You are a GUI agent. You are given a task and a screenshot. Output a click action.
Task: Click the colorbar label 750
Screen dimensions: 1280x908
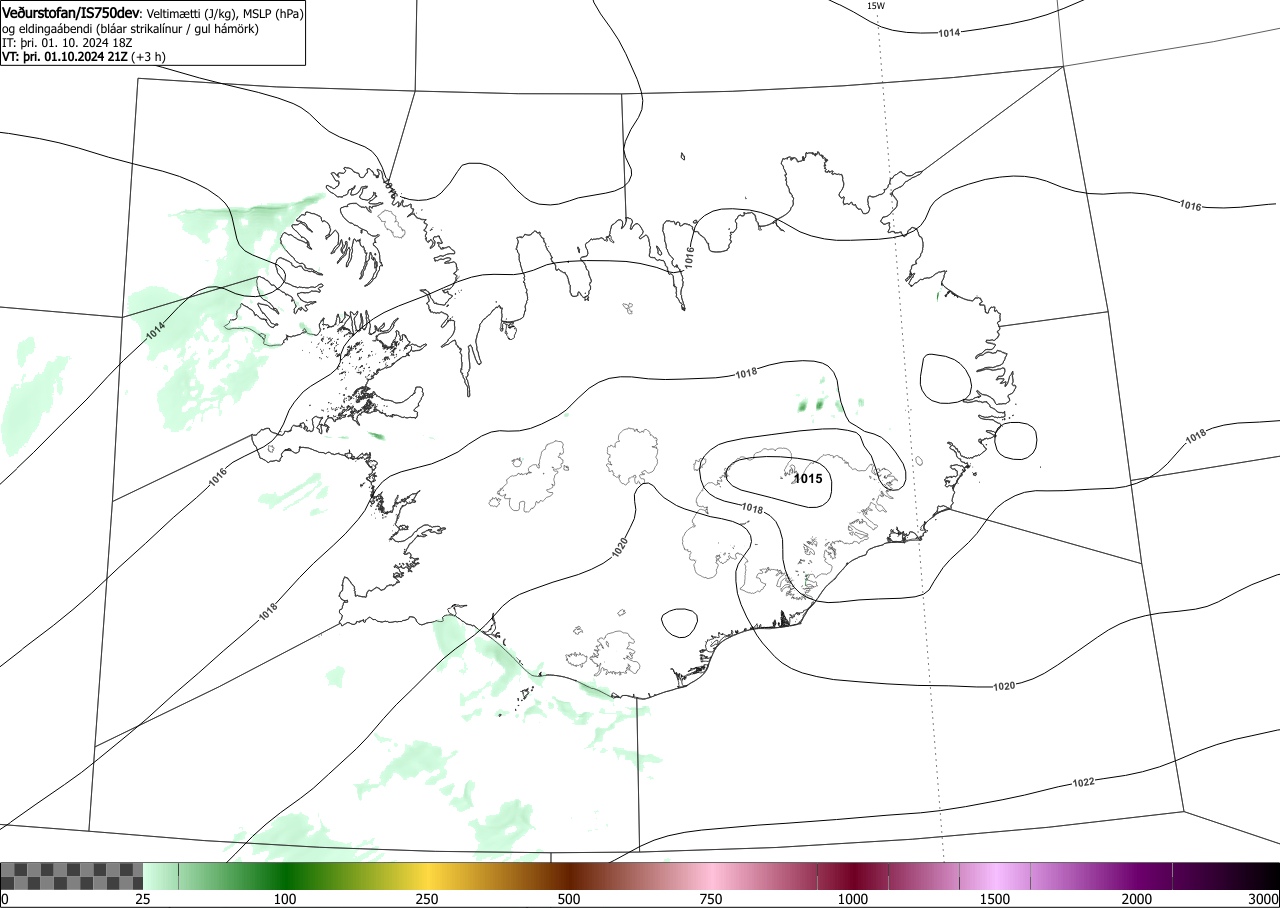point(711,900)
